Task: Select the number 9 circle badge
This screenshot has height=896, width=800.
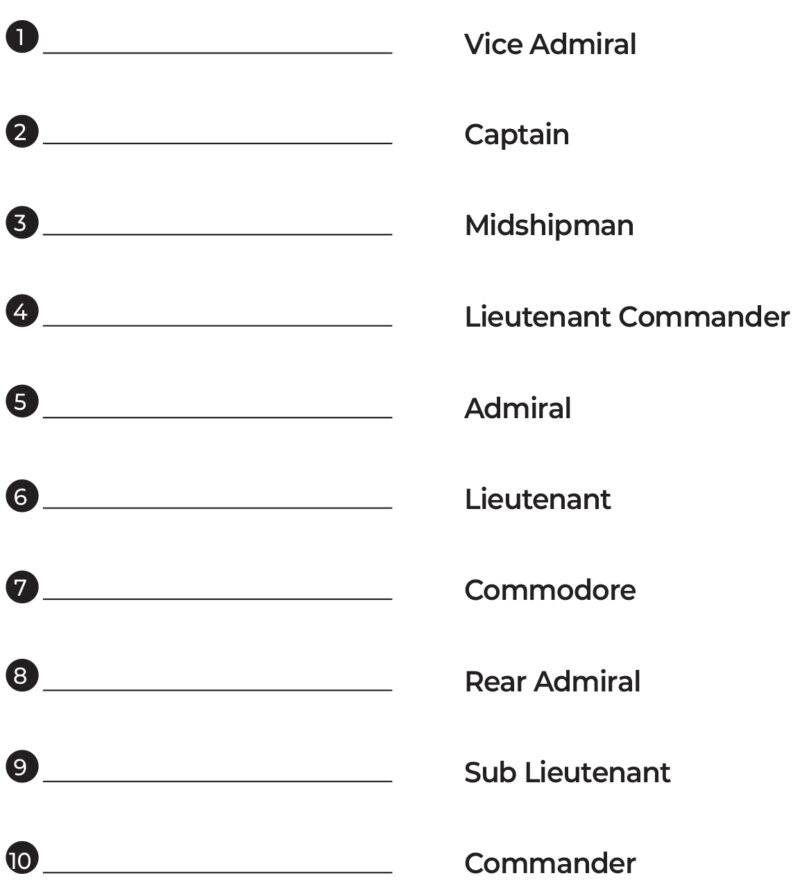Action: click(x=22, y=766)
